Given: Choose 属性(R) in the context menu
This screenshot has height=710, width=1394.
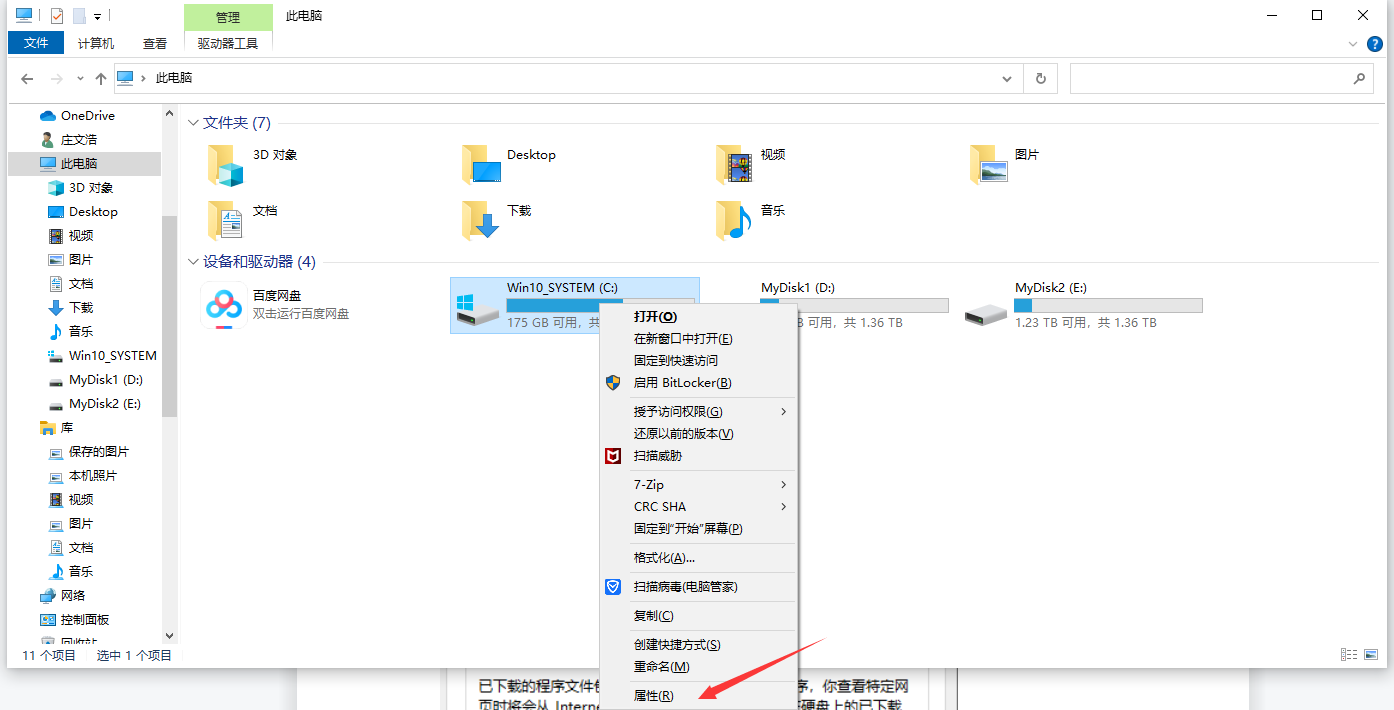Looking at the screenshot, I should click(x=698, y=696).
